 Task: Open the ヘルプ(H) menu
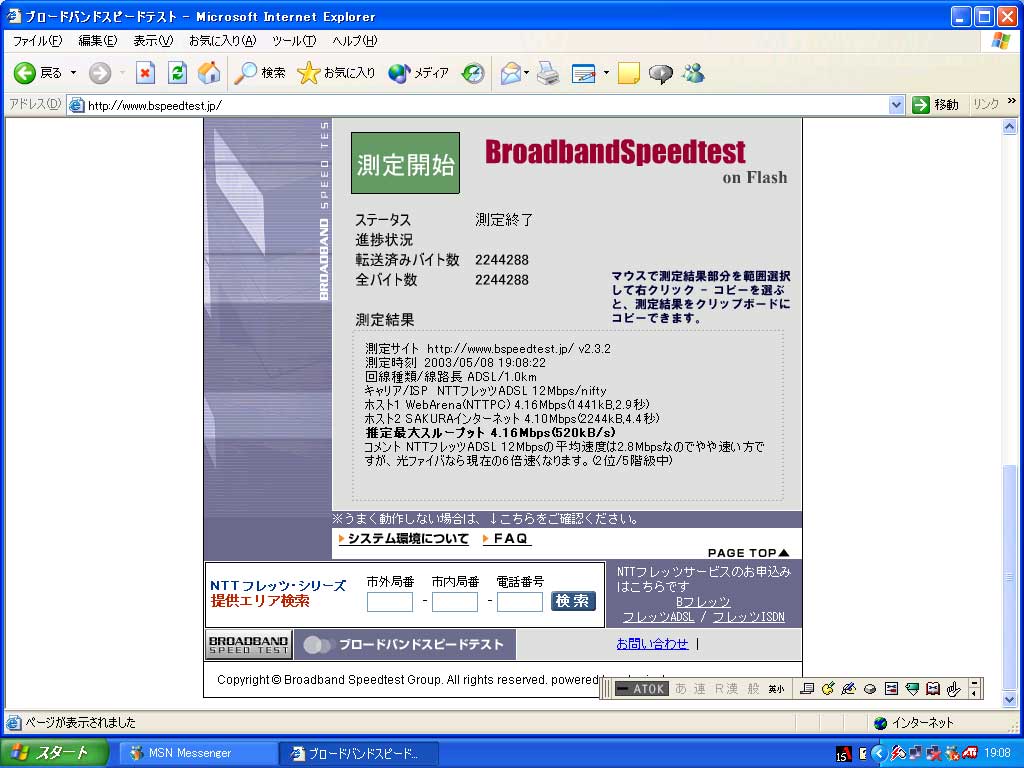(x=355, y=40)
